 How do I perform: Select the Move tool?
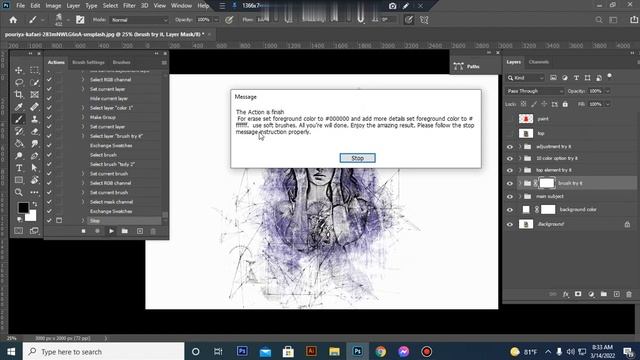coord(19,71)
